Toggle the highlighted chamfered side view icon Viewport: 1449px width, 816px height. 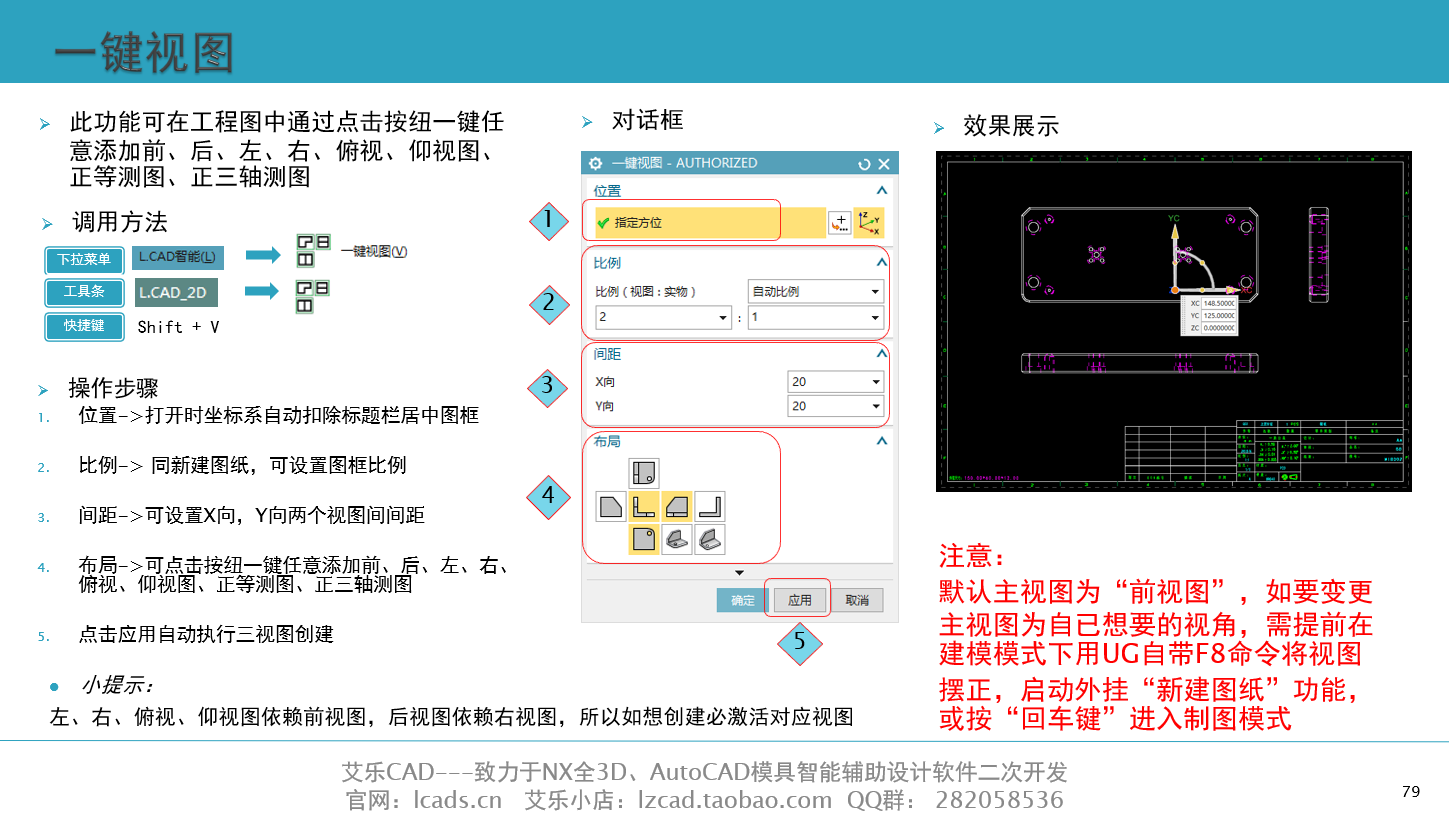click(x=677, y=506)
